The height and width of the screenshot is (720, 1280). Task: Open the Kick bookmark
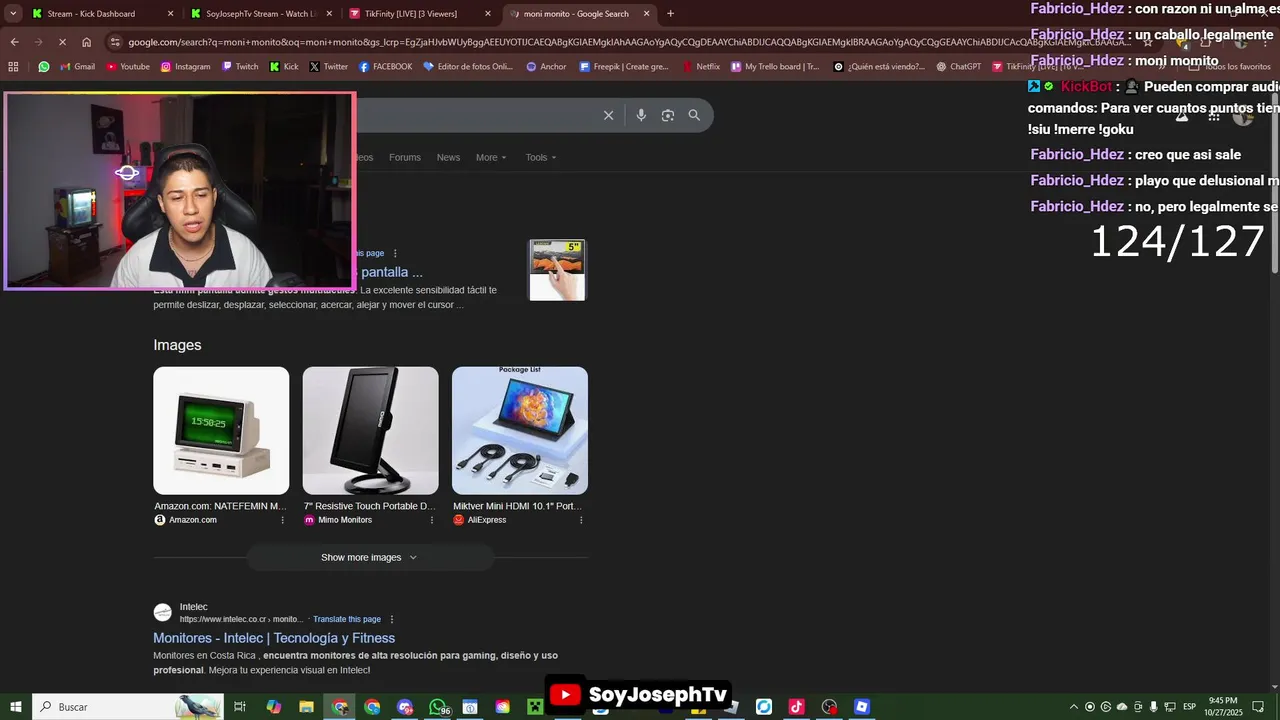(x=284, y=67)
